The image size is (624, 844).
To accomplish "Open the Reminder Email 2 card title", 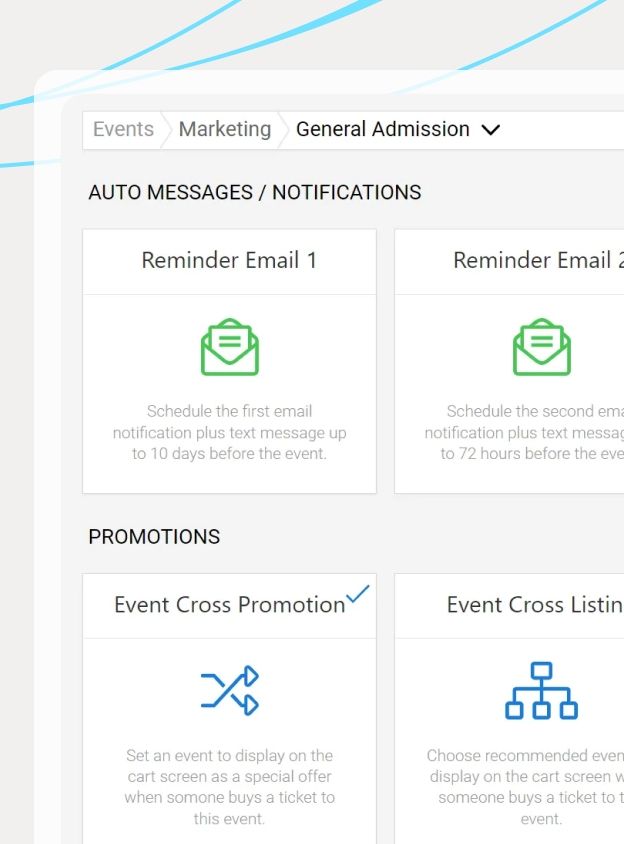I will (538, 260).
